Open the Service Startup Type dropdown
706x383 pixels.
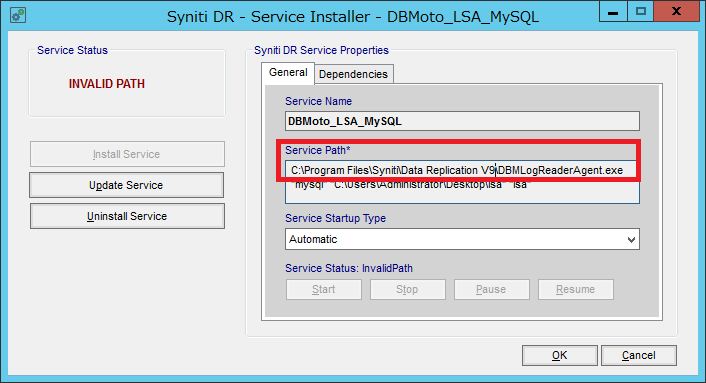point(462,239)
